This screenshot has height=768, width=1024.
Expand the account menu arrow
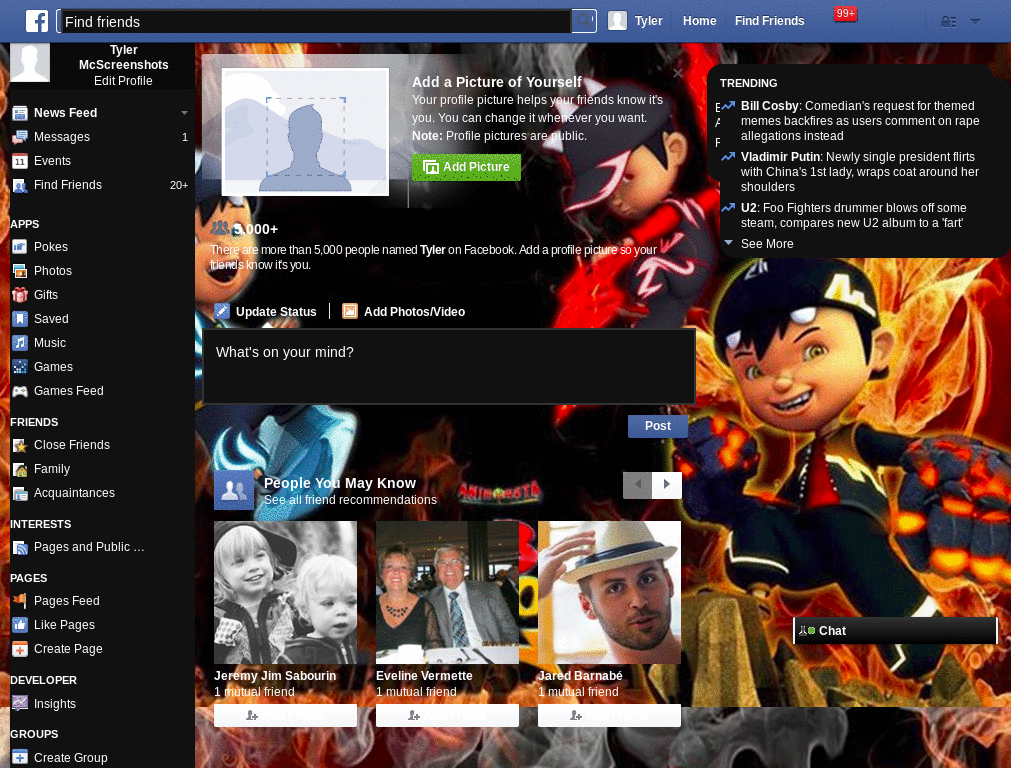(975, 21)
